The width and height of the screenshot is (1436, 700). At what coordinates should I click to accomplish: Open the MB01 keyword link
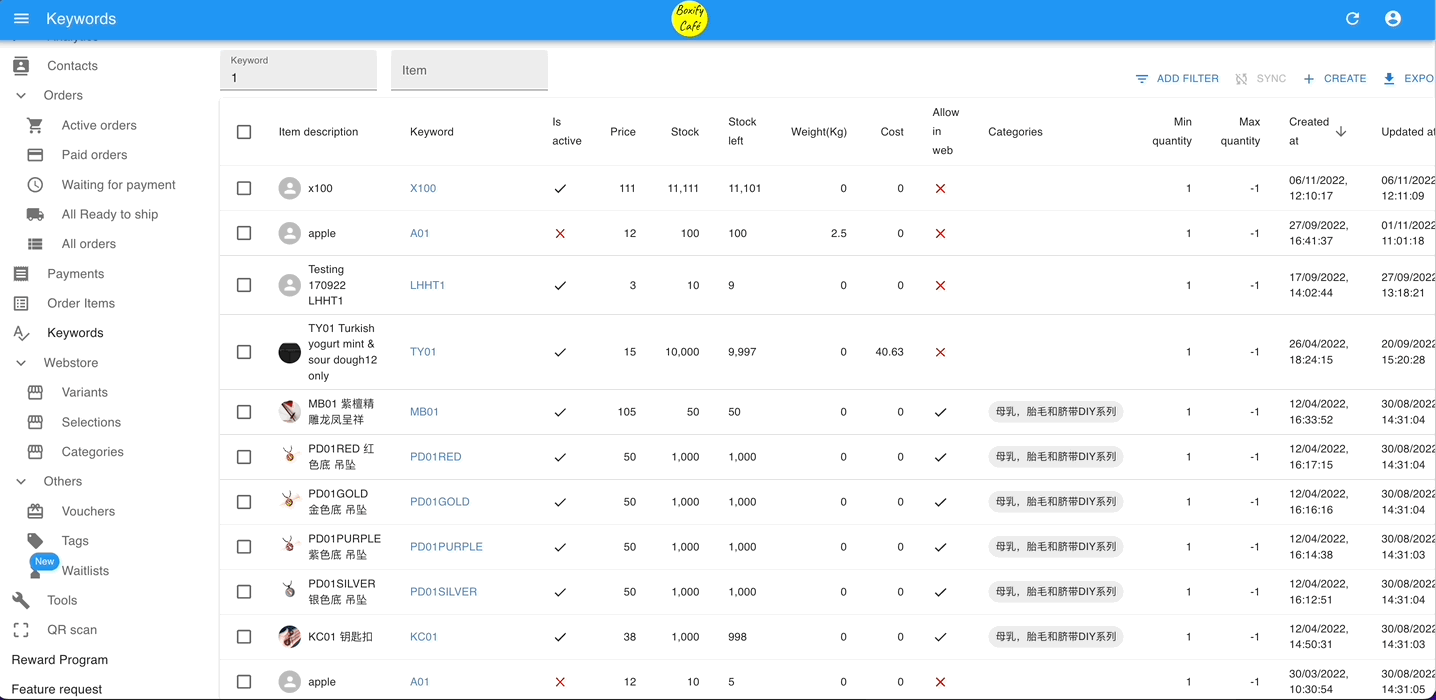pyautogui.click(x=423, y=411)
